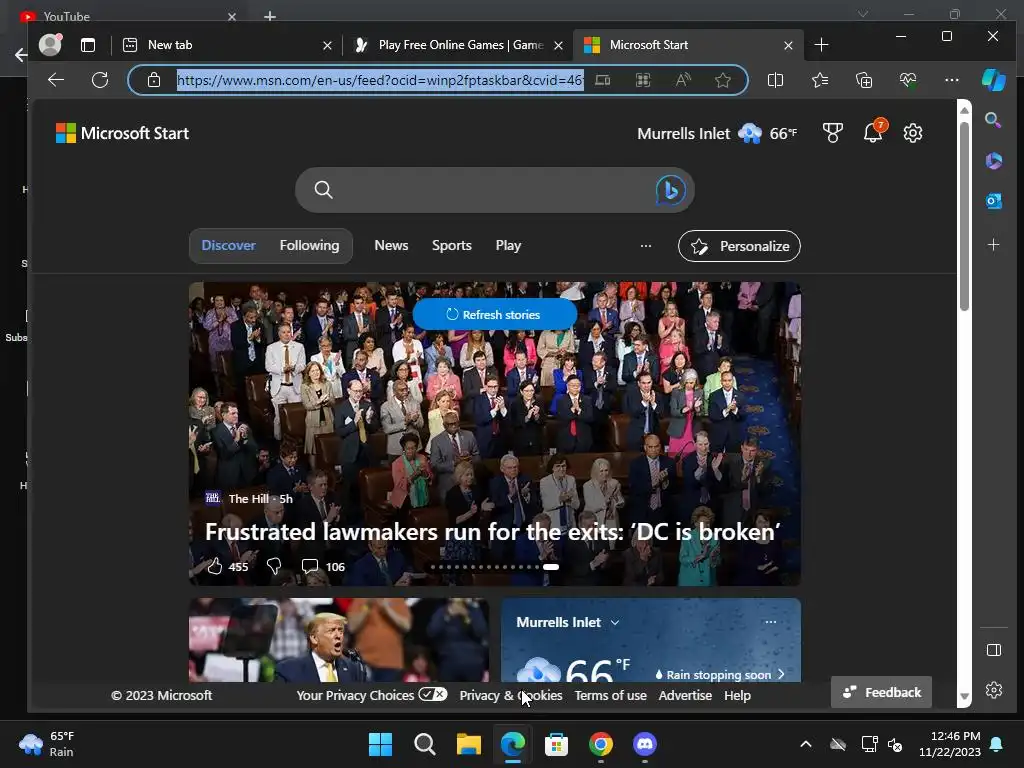Image resolution: width=1024 pixels, height=768 pixels.
Task: Expand more navigation categories ellipsis
Action: (x=645, y=246)
